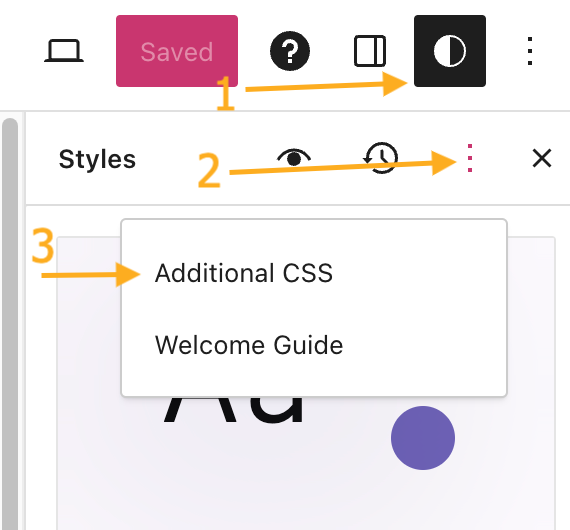Open the Styles panel more-actions pink dots
Image resolution: width=570 pixels, height=530 pixels.
(x=470, y=158)
